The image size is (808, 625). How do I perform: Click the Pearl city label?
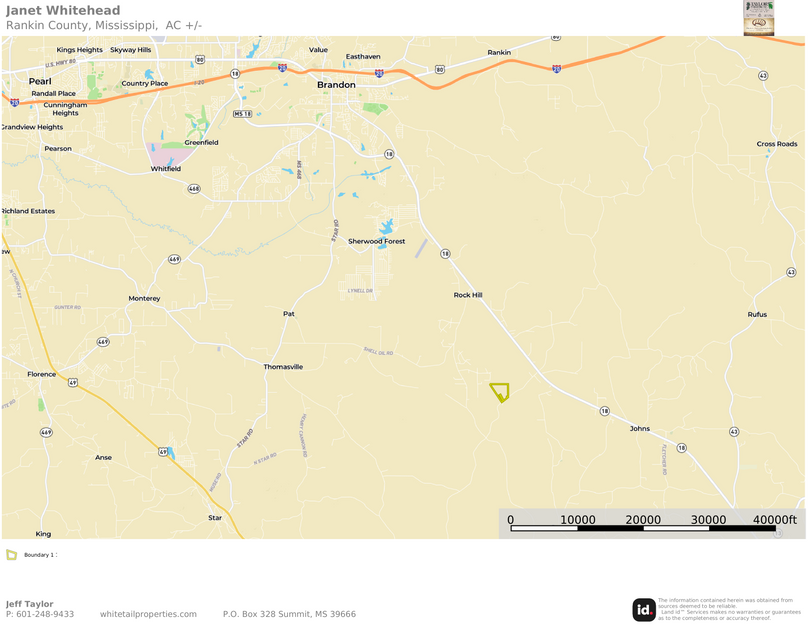[x=40, y=80]
